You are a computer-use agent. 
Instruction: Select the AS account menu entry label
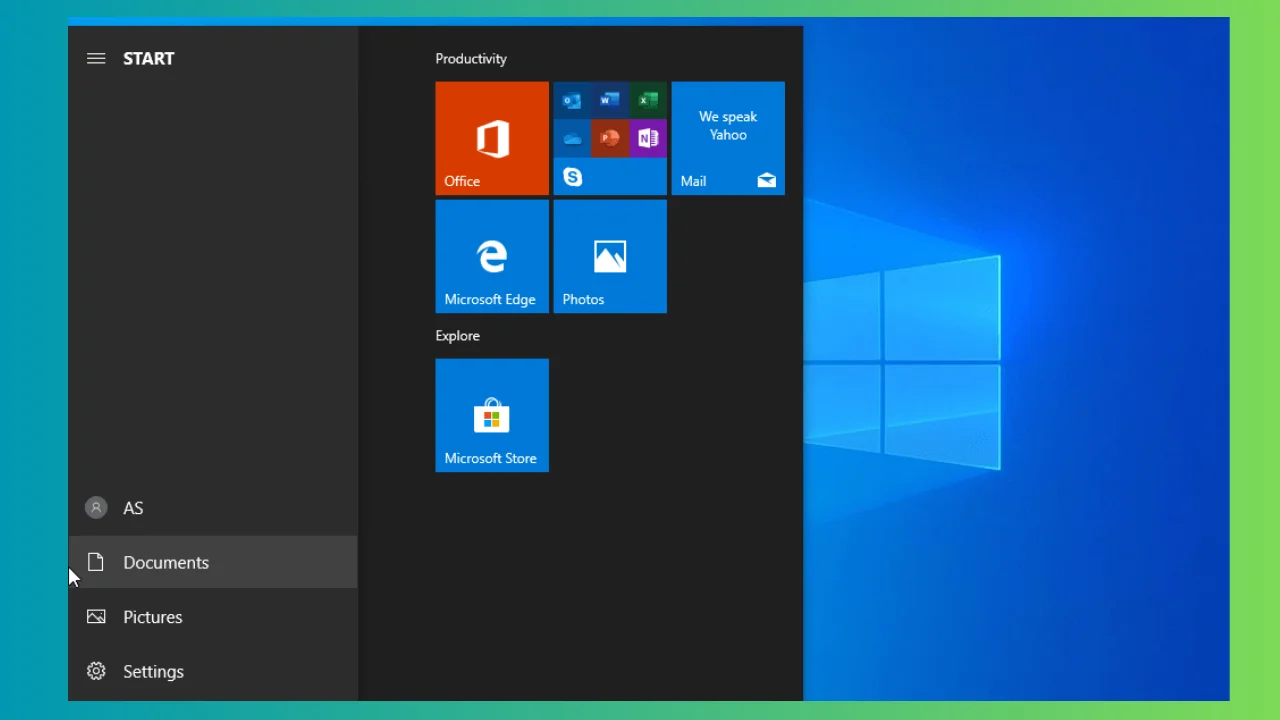click(x=133, y=508)
